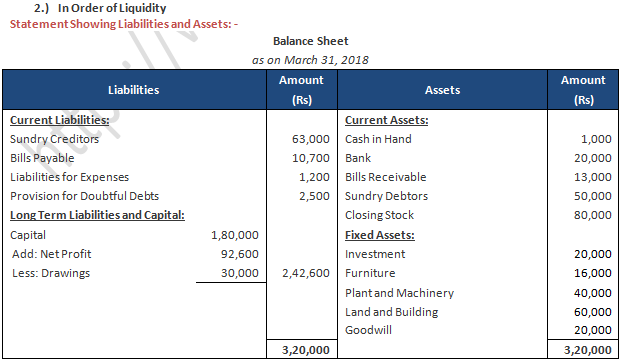Image resolution: width=620 pixels, height=362 pixels.
Task: Click the Less: Drawings amount 30,000
Action: click(x=240, y=273)
